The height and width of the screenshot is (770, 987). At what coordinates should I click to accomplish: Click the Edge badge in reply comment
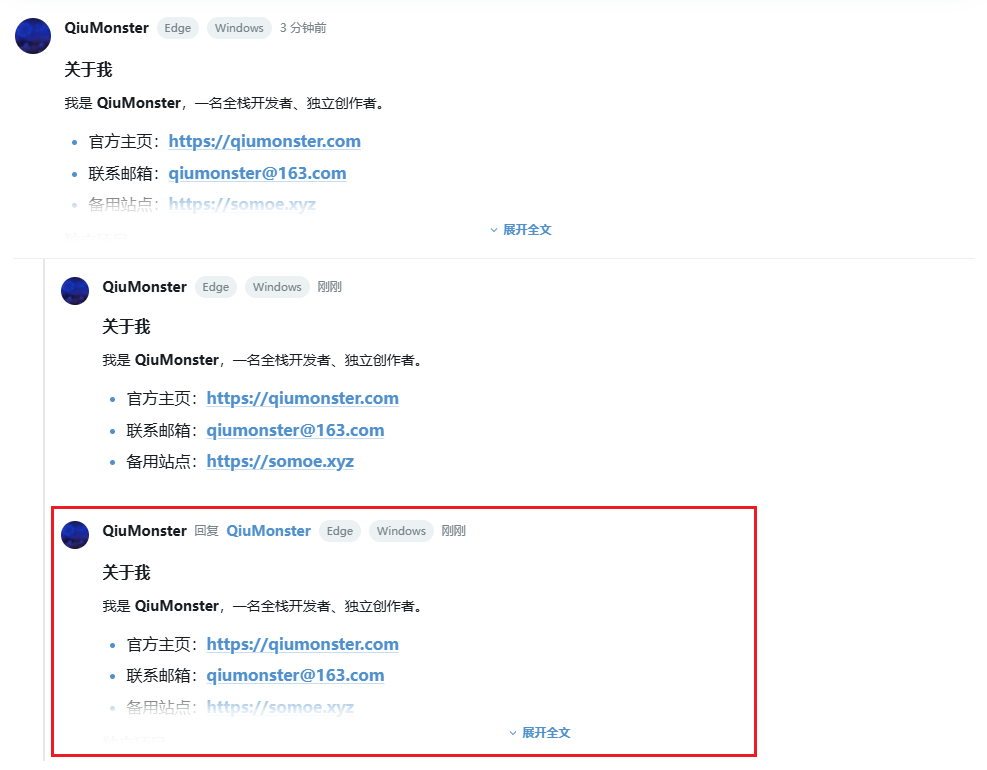pyautogui.click(x=340, y=531)
